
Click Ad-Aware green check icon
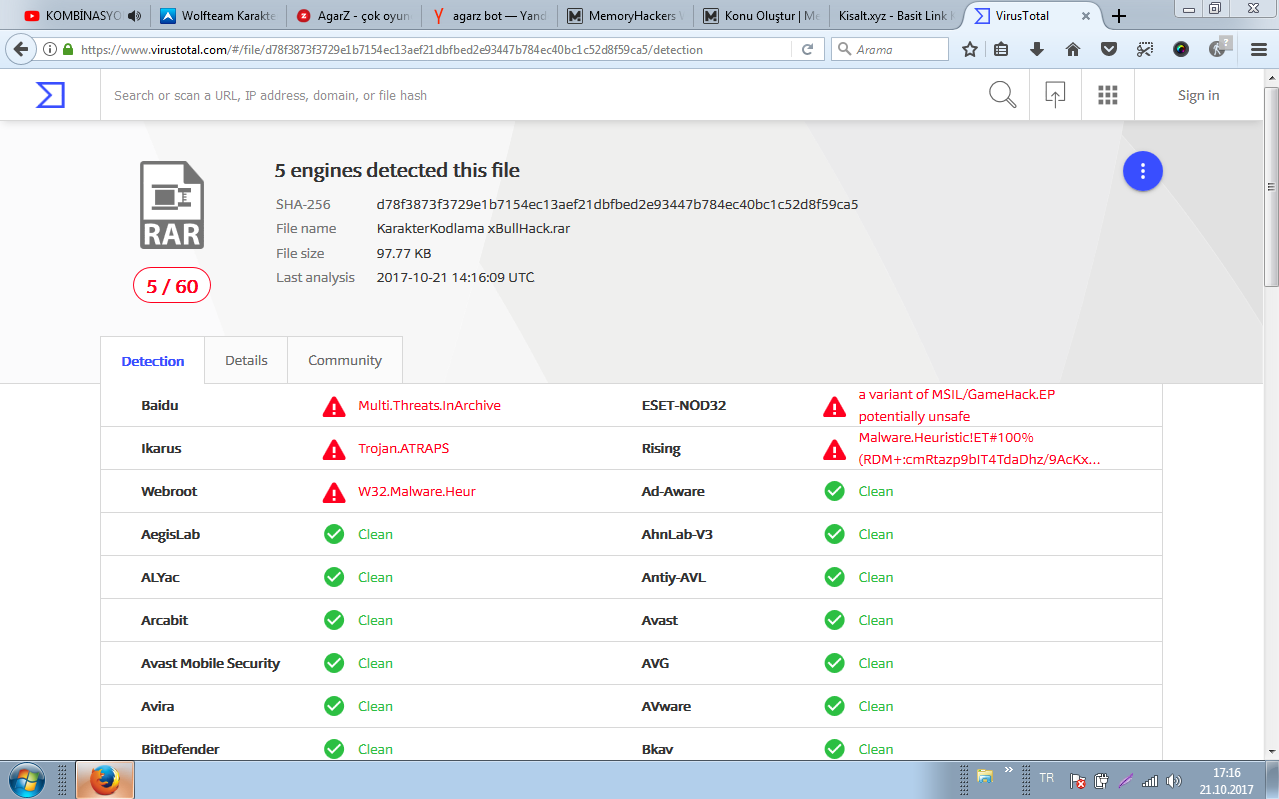click(x=834, y=491)
